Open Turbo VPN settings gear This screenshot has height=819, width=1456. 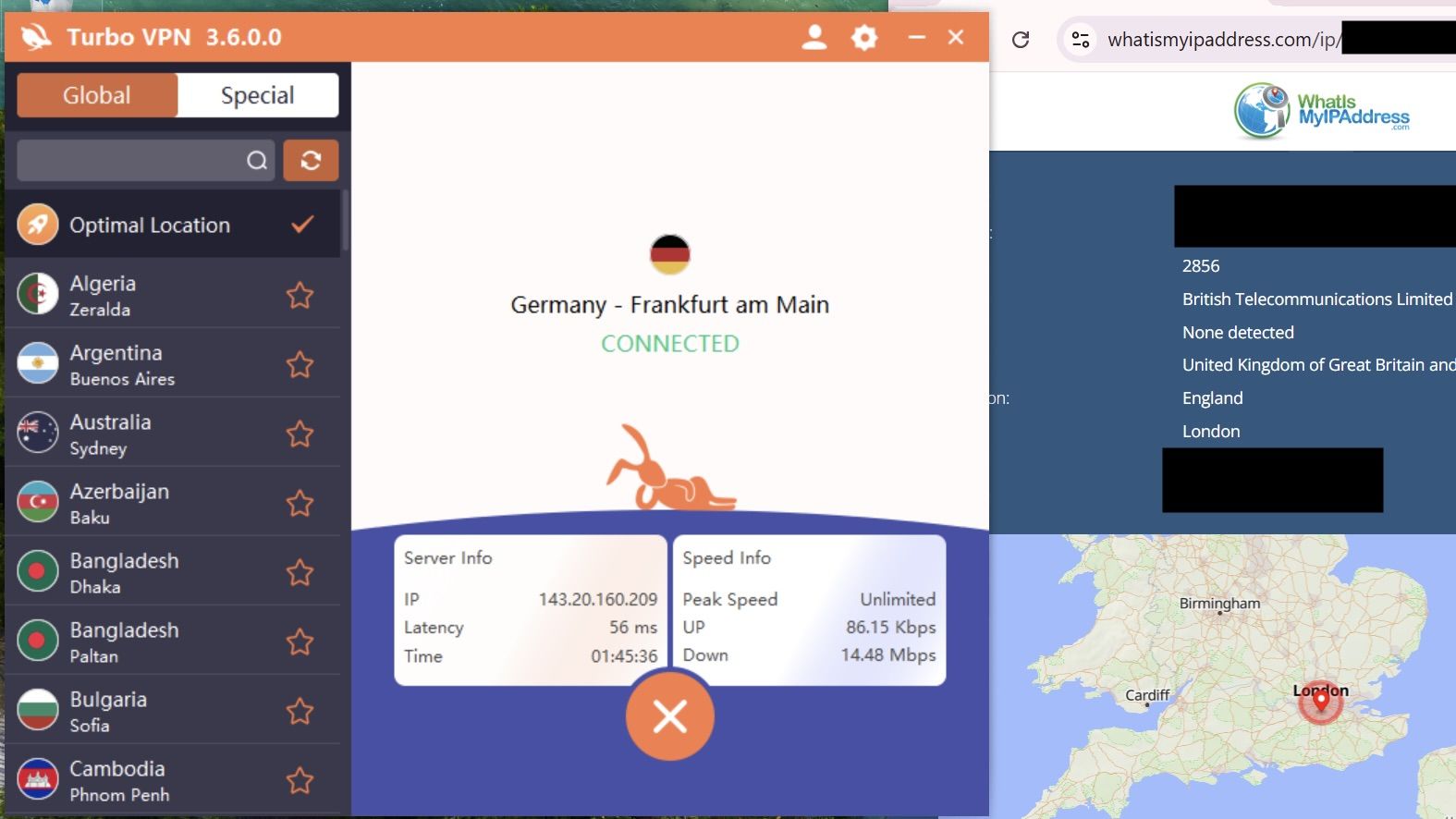click(x=864, y=37)
